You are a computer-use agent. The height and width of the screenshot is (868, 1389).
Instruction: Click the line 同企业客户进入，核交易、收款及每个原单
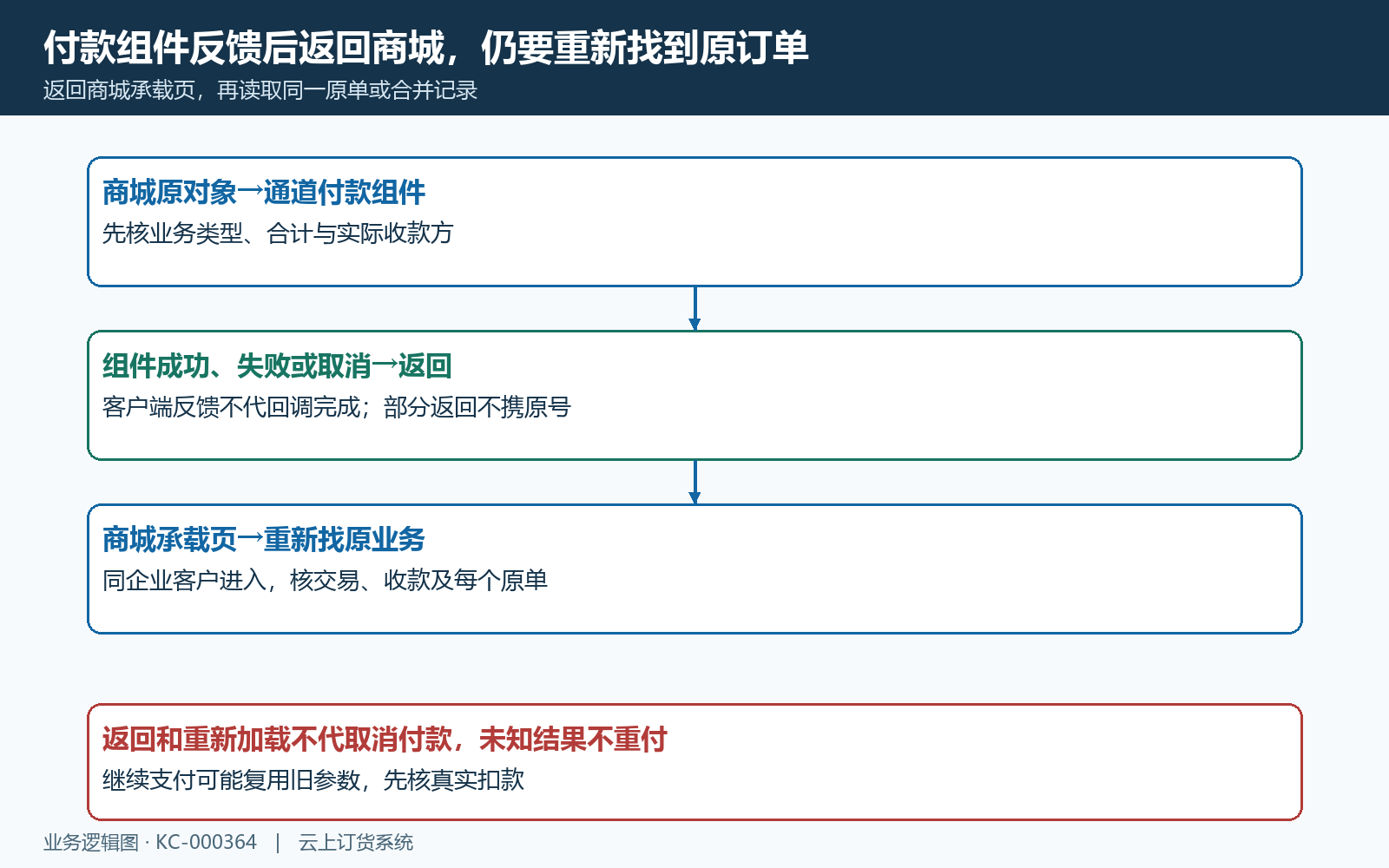(x=325, y=581)
